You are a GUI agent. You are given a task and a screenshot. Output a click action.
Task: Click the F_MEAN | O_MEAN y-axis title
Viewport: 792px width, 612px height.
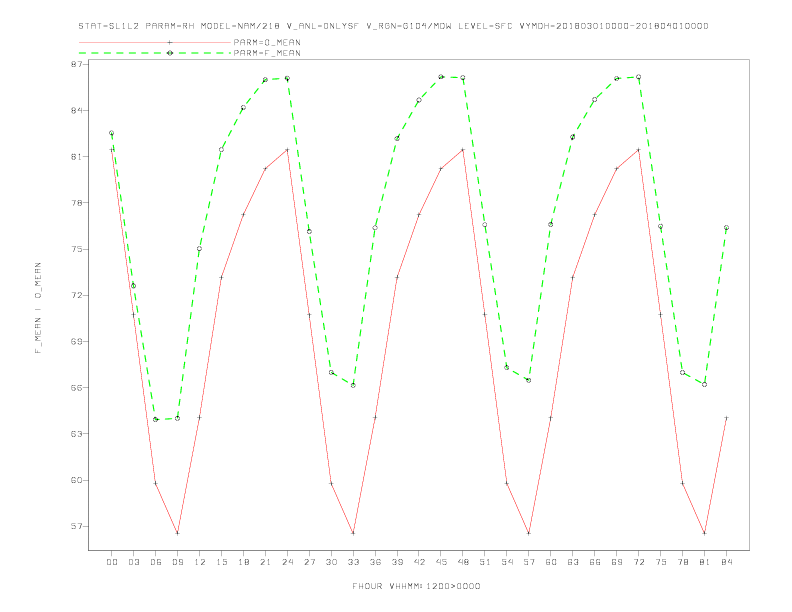(38, 308)
